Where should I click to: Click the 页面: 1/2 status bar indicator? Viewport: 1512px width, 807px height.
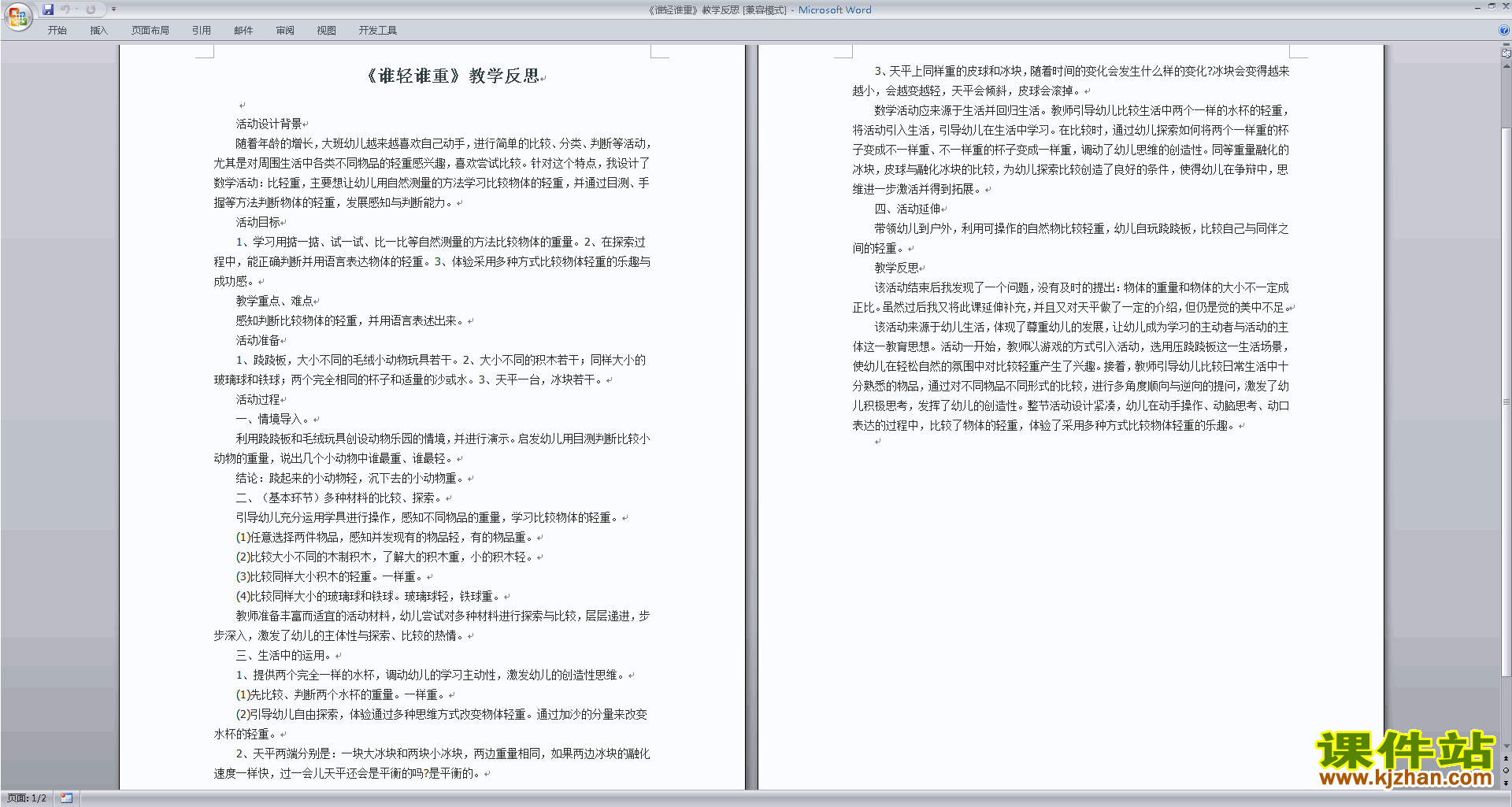(27, 798)
